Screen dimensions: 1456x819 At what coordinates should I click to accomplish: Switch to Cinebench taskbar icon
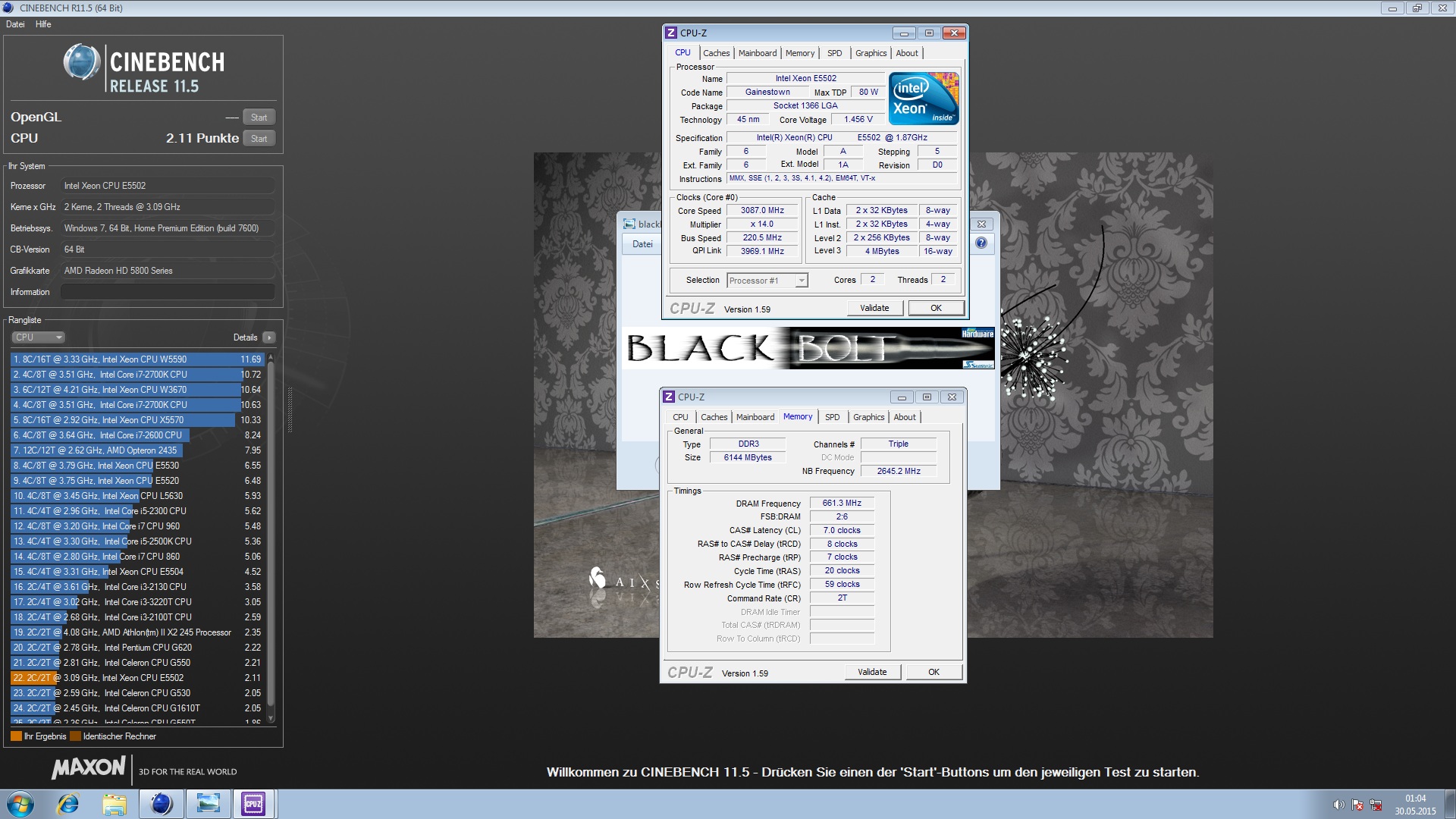click(x=162, y=804)
